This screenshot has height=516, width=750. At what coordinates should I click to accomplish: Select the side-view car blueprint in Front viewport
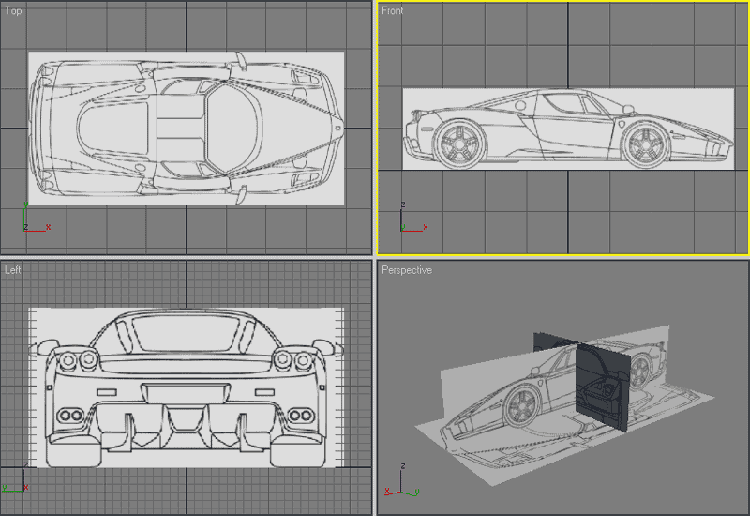tap(568, 129)
